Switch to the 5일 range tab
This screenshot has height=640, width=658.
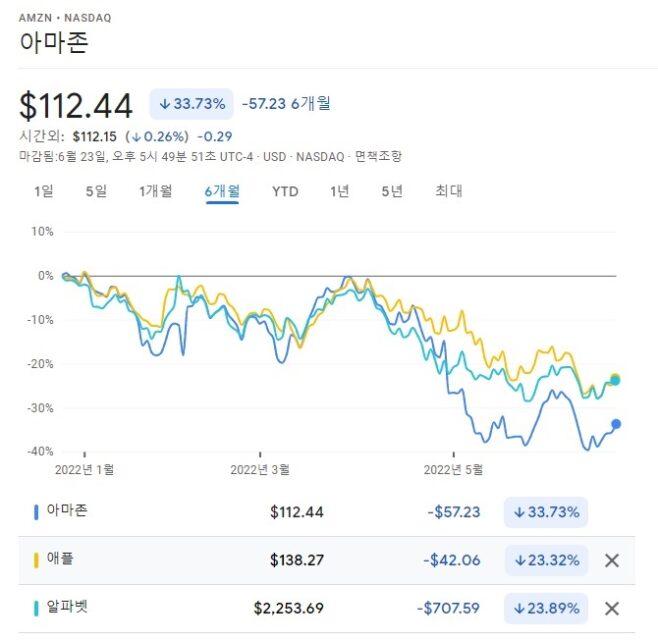[x=96, y=191]
